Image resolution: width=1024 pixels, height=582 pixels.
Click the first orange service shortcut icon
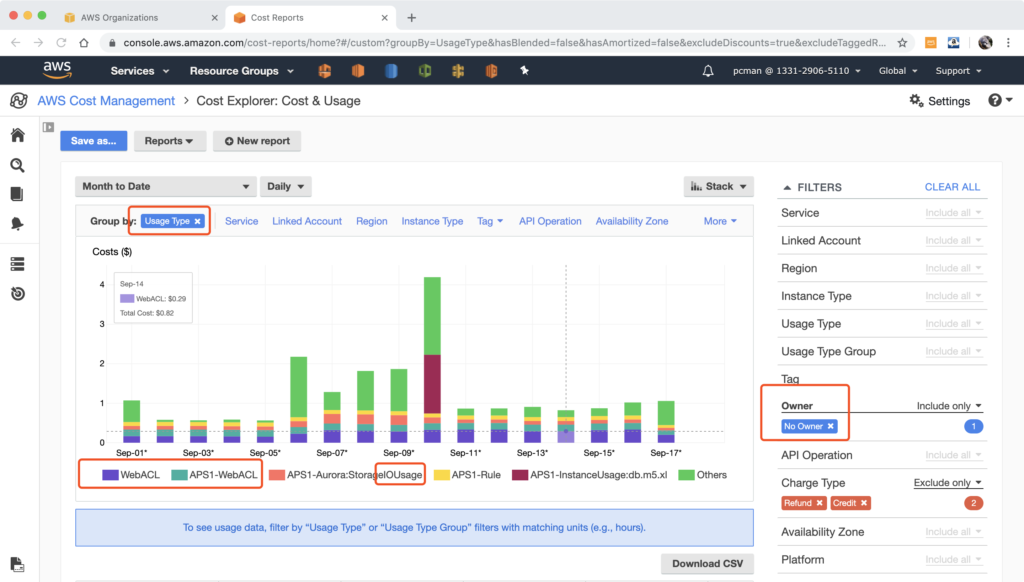click(x=325, y=71)
